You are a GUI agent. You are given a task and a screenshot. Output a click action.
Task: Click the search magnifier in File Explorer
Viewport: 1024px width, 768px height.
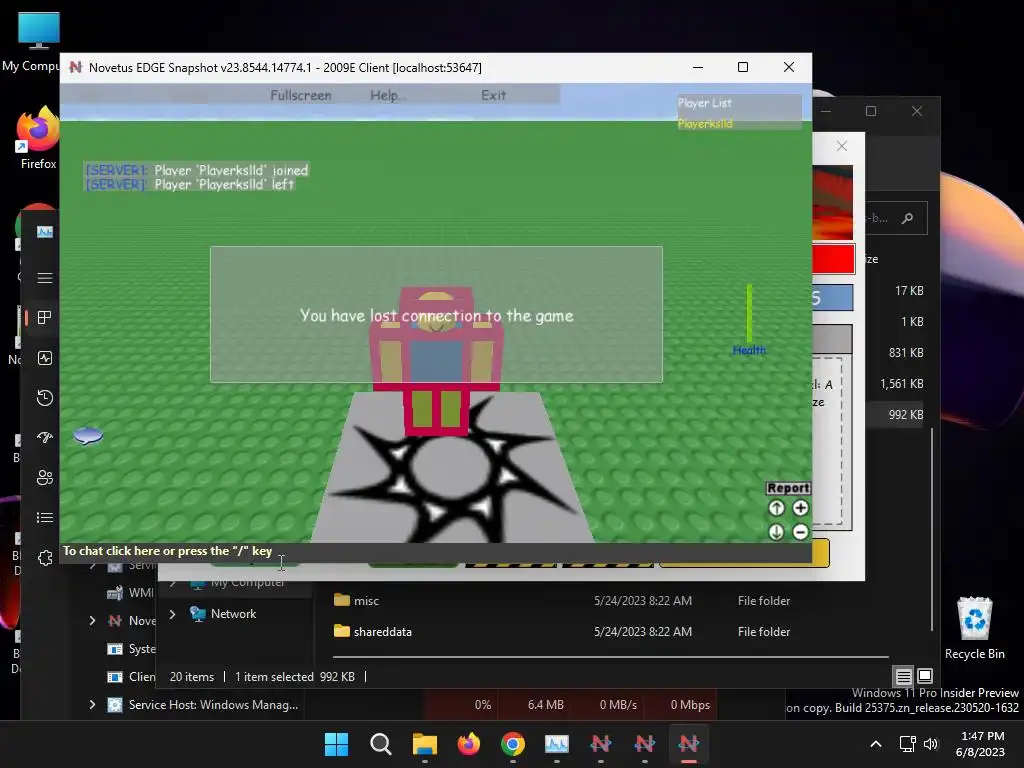tap(907, 218)
